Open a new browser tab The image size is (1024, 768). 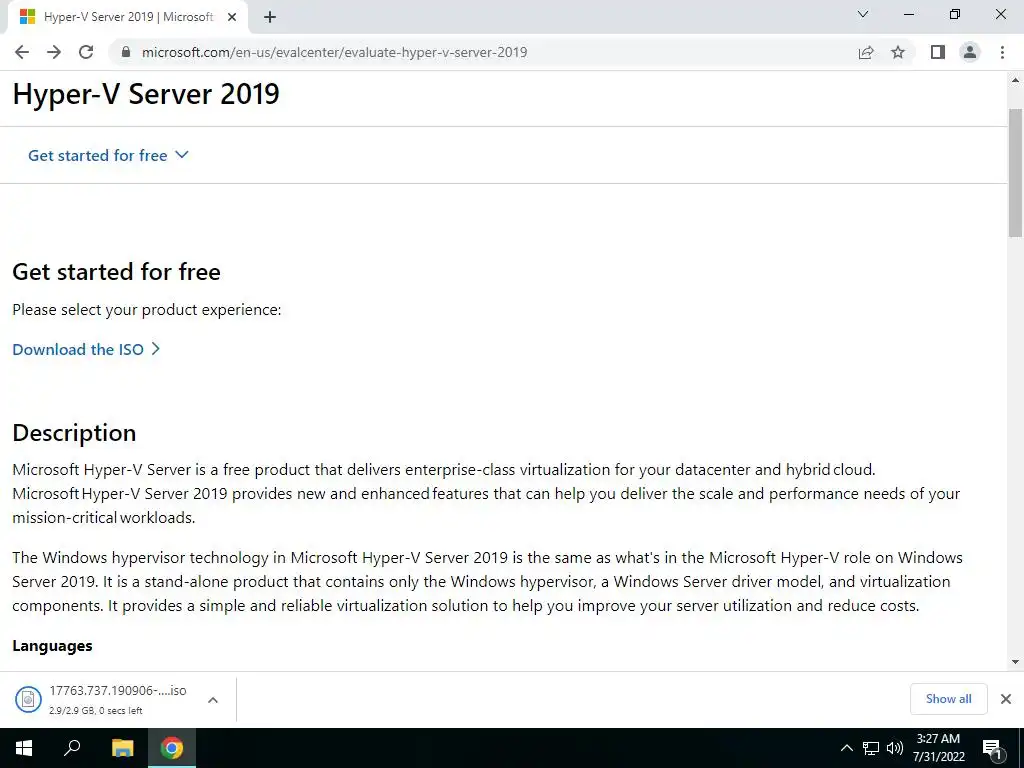(270, 17)
